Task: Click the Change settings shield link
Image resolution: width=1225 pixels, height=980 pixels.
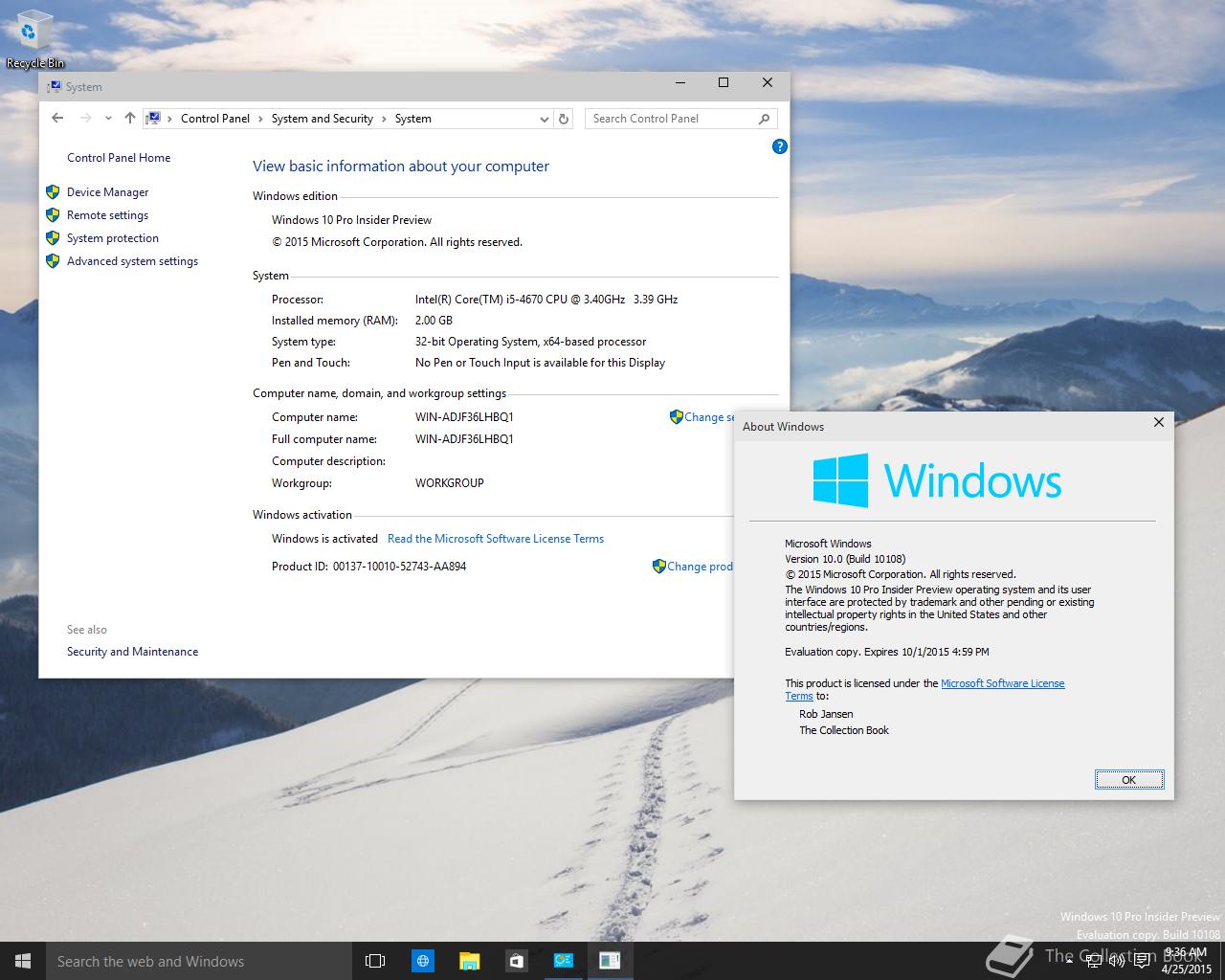Action: tap(702, 417)
